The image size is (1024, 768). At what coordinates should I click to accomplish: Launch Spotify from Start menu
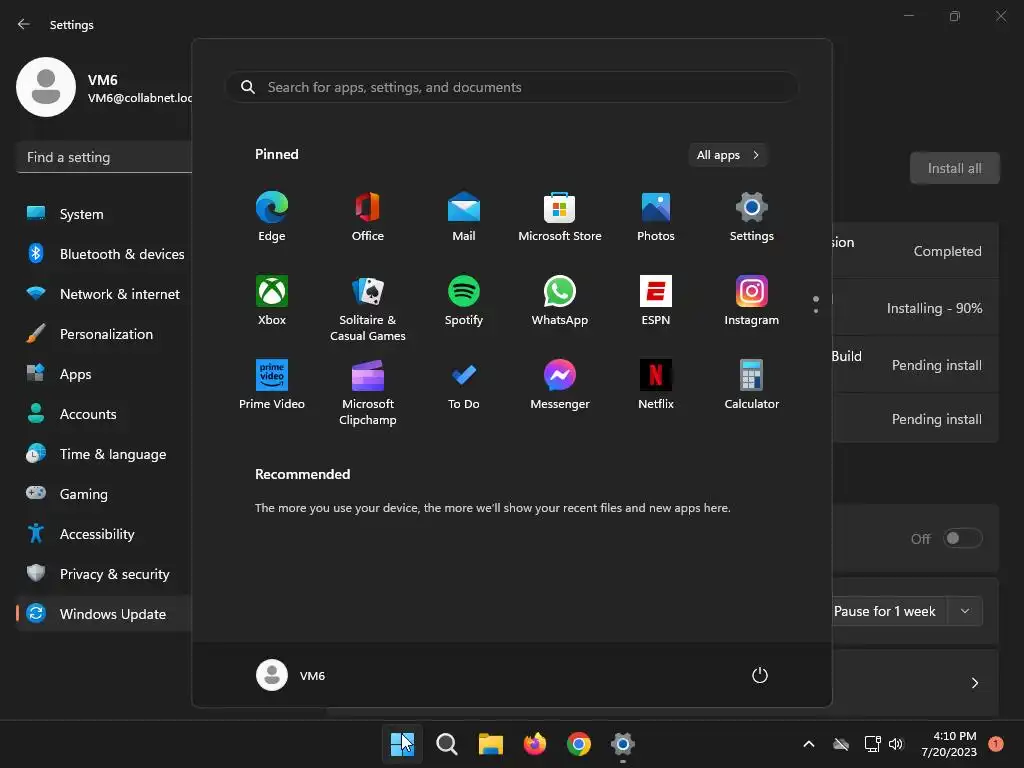tap(464, 300)
